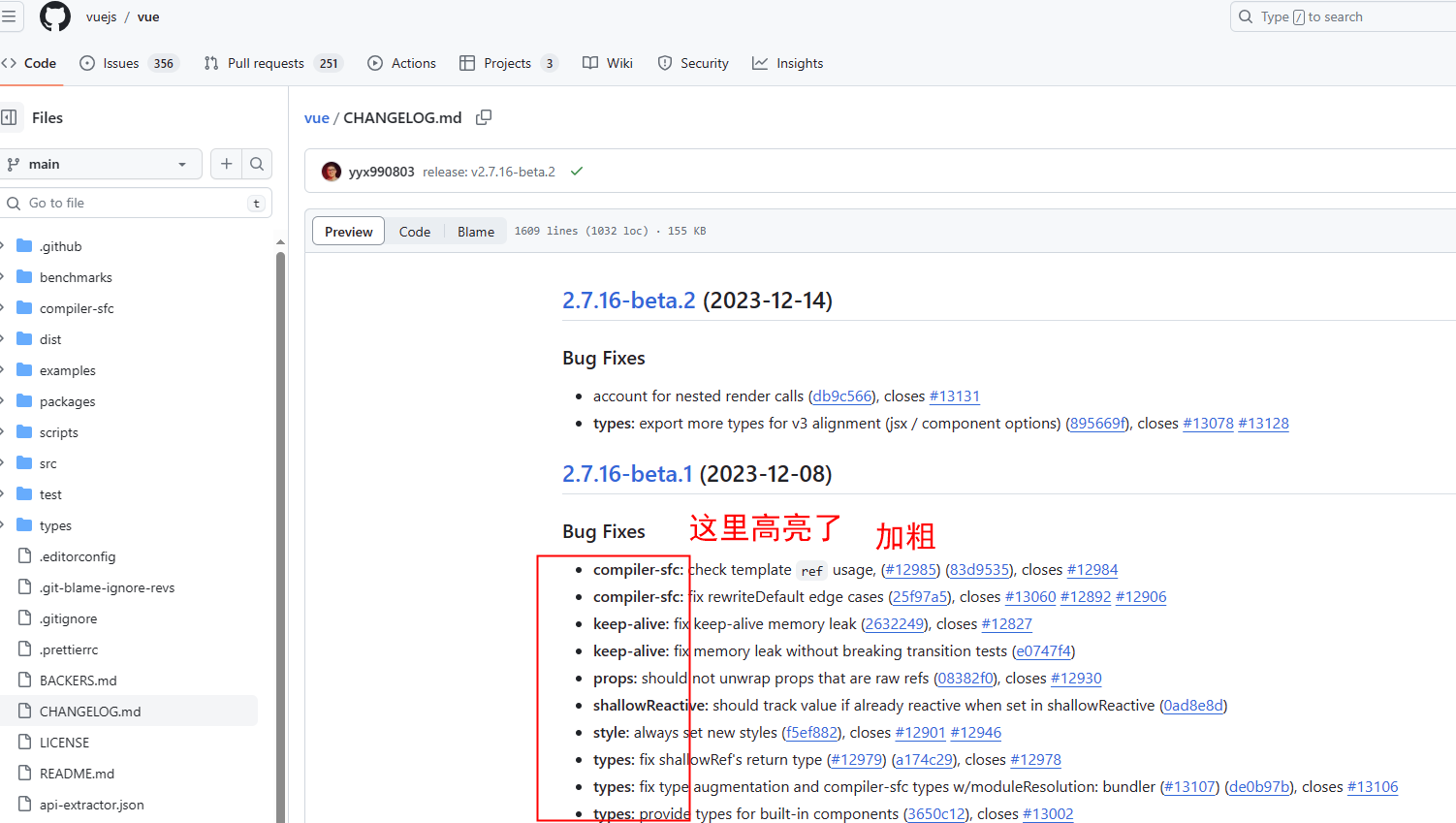Screen dimensions: 1456x823
Task: Switch file view to Blame
Action: tap(476, 232)
